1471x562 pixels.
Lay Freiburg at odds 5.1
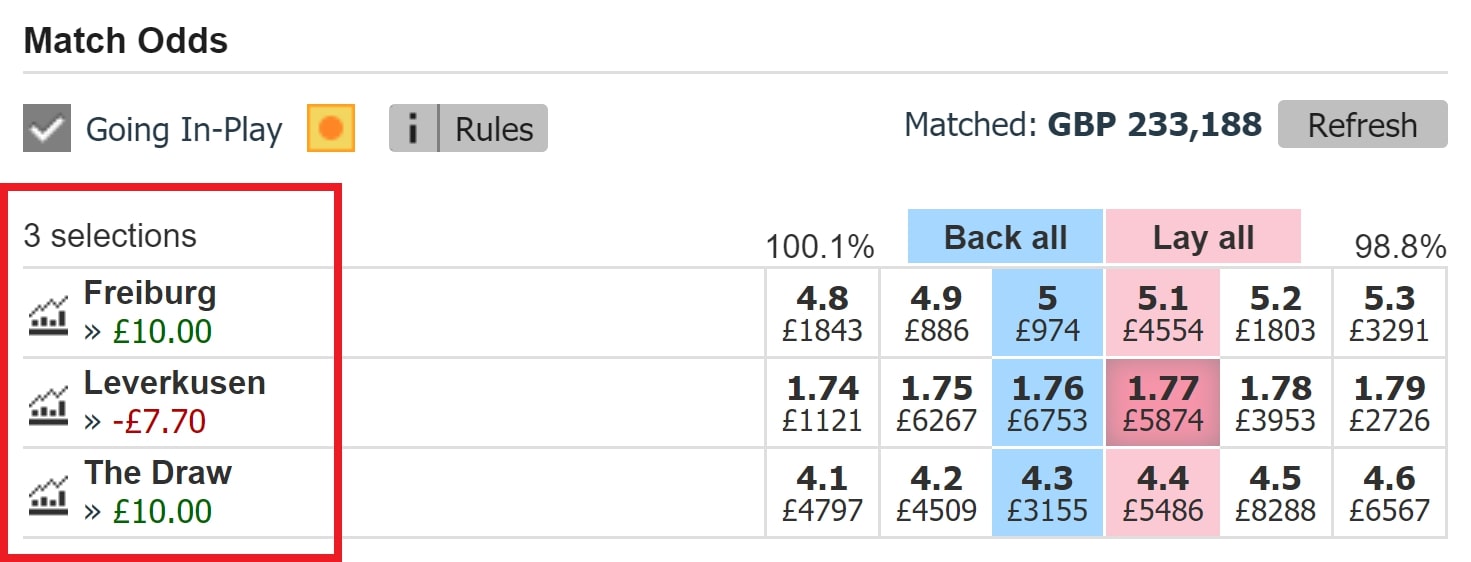[1162, 312]
